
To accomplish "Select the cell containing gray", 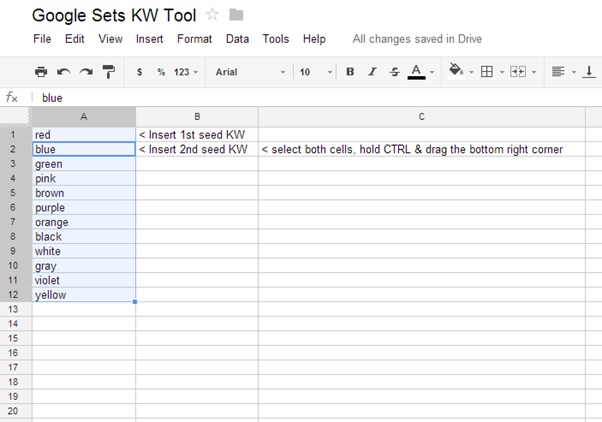I will coord(84,266).
